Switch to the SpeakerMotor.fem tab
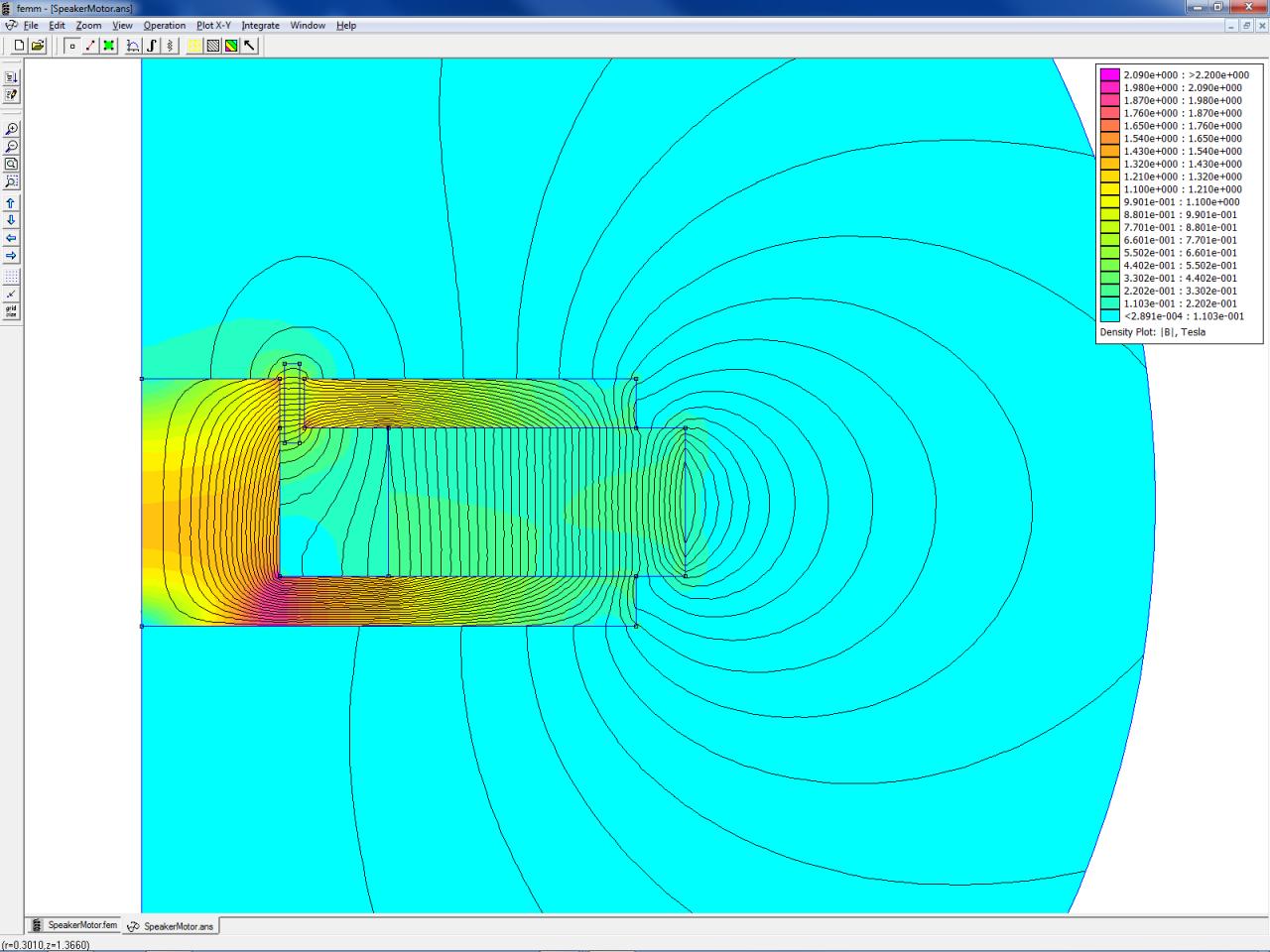Screen dimensions: 1270x952 pyautogui.click(x=74, y=925)
